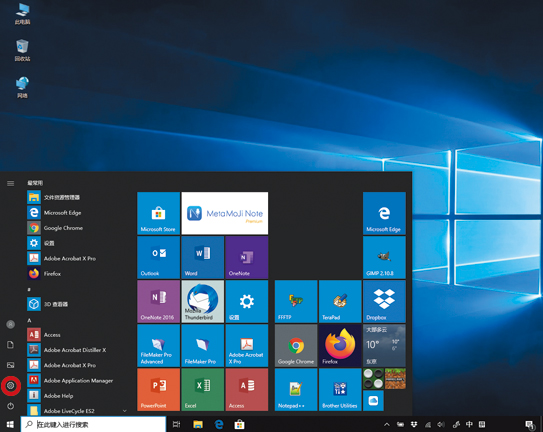Open the FileMaker Pro Advanced tile
The width and height of the screenshot is (543, 432).
point(158,345)
